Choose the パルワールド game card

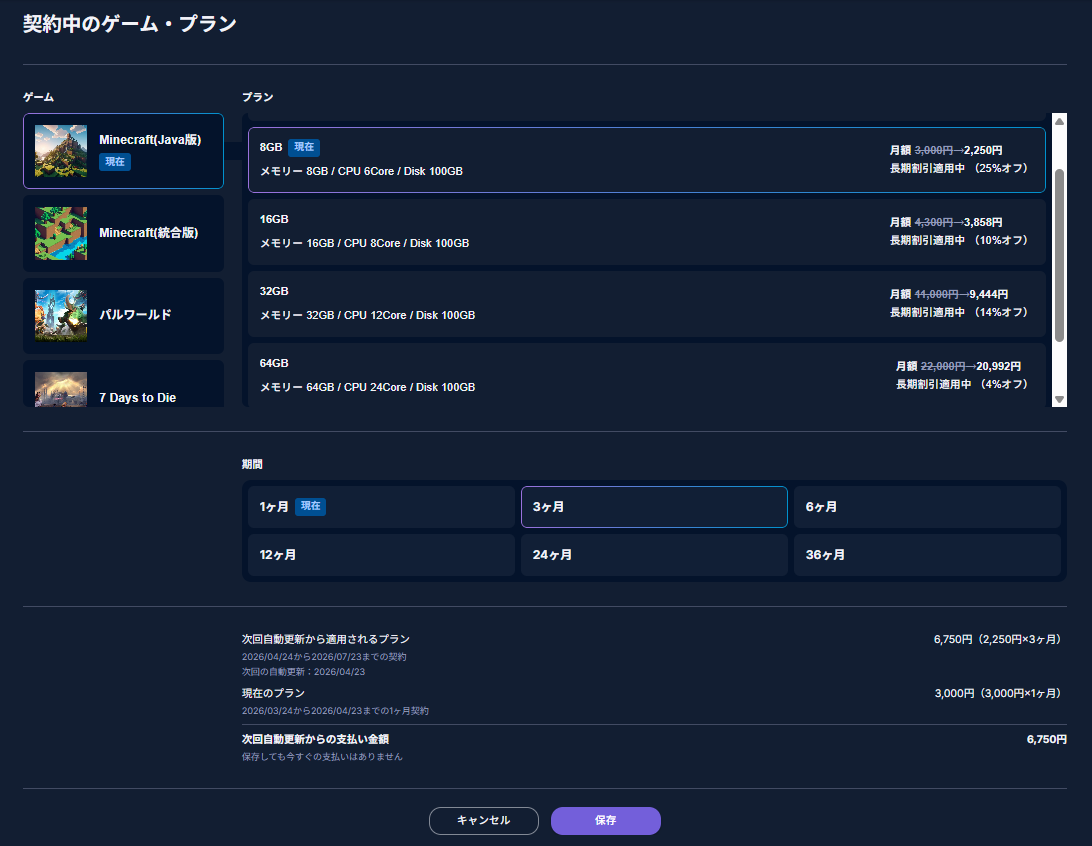coord(123,315)
